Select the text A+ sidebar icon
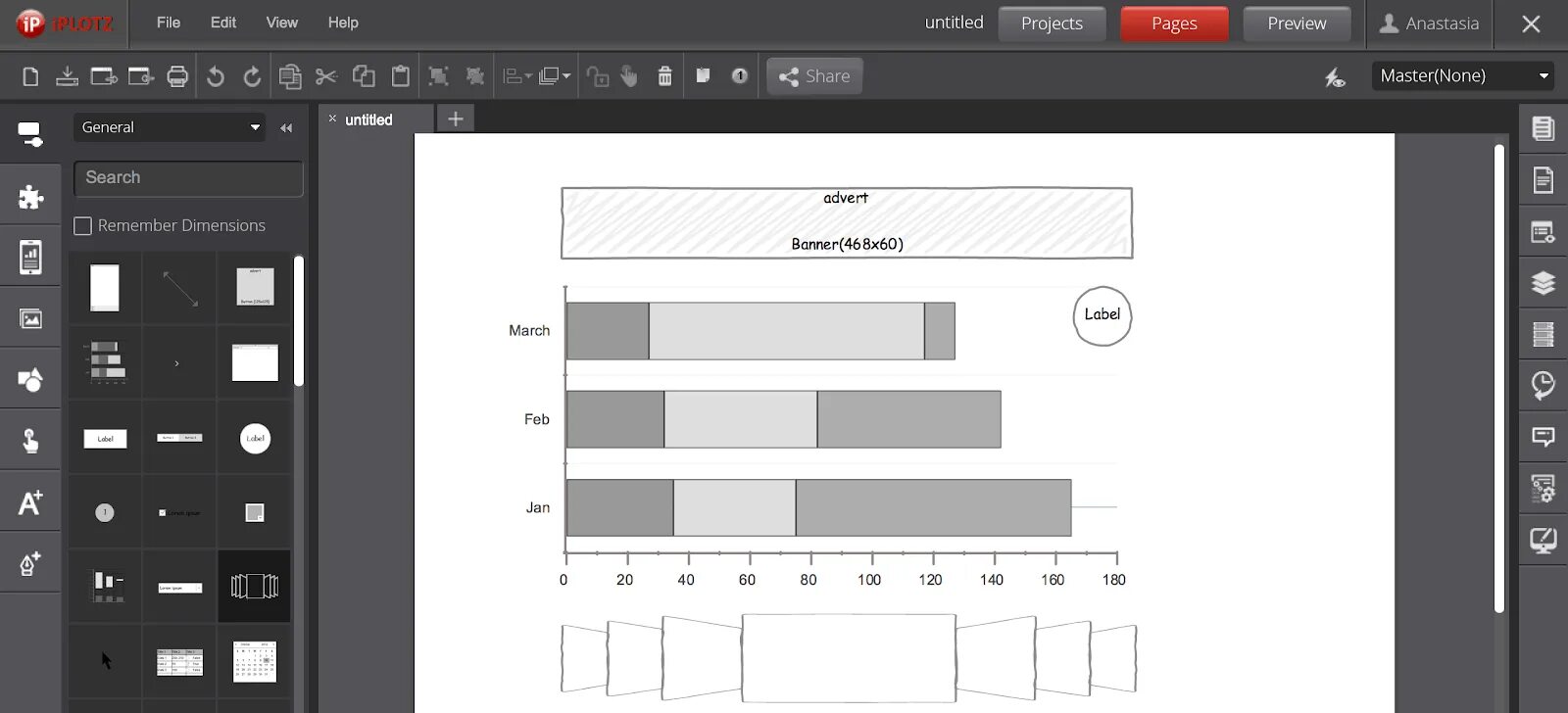 pos(30,502)
